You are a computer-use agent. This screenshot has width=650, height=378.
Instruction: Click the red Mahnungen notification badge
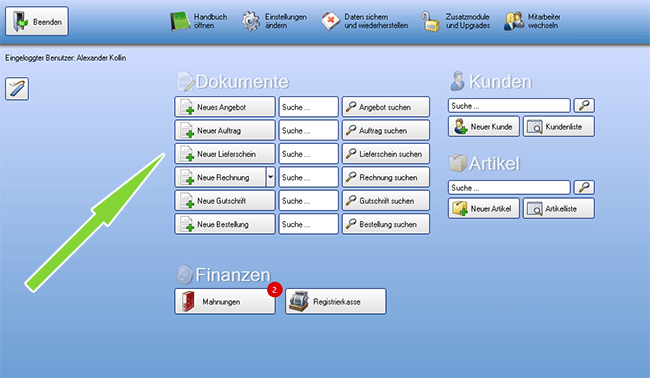(x=274, y=290)
